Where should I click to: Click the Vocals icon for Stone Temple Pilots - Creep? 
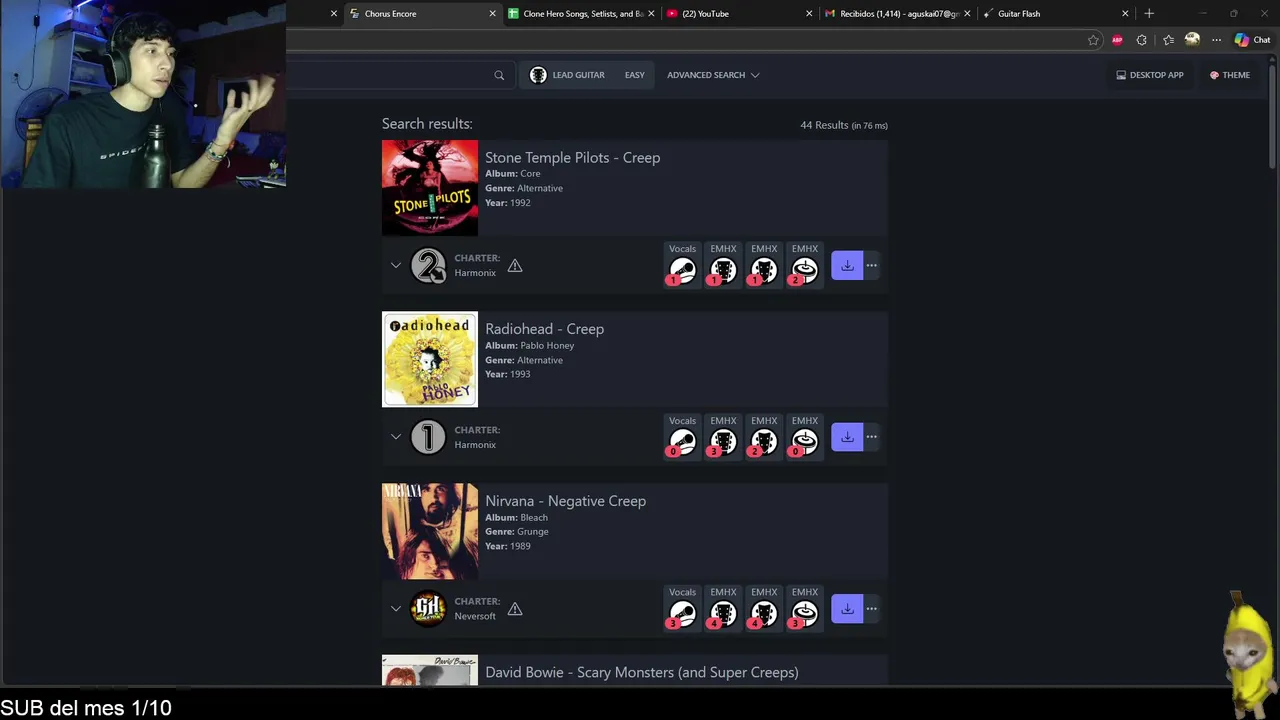point(682,270)
